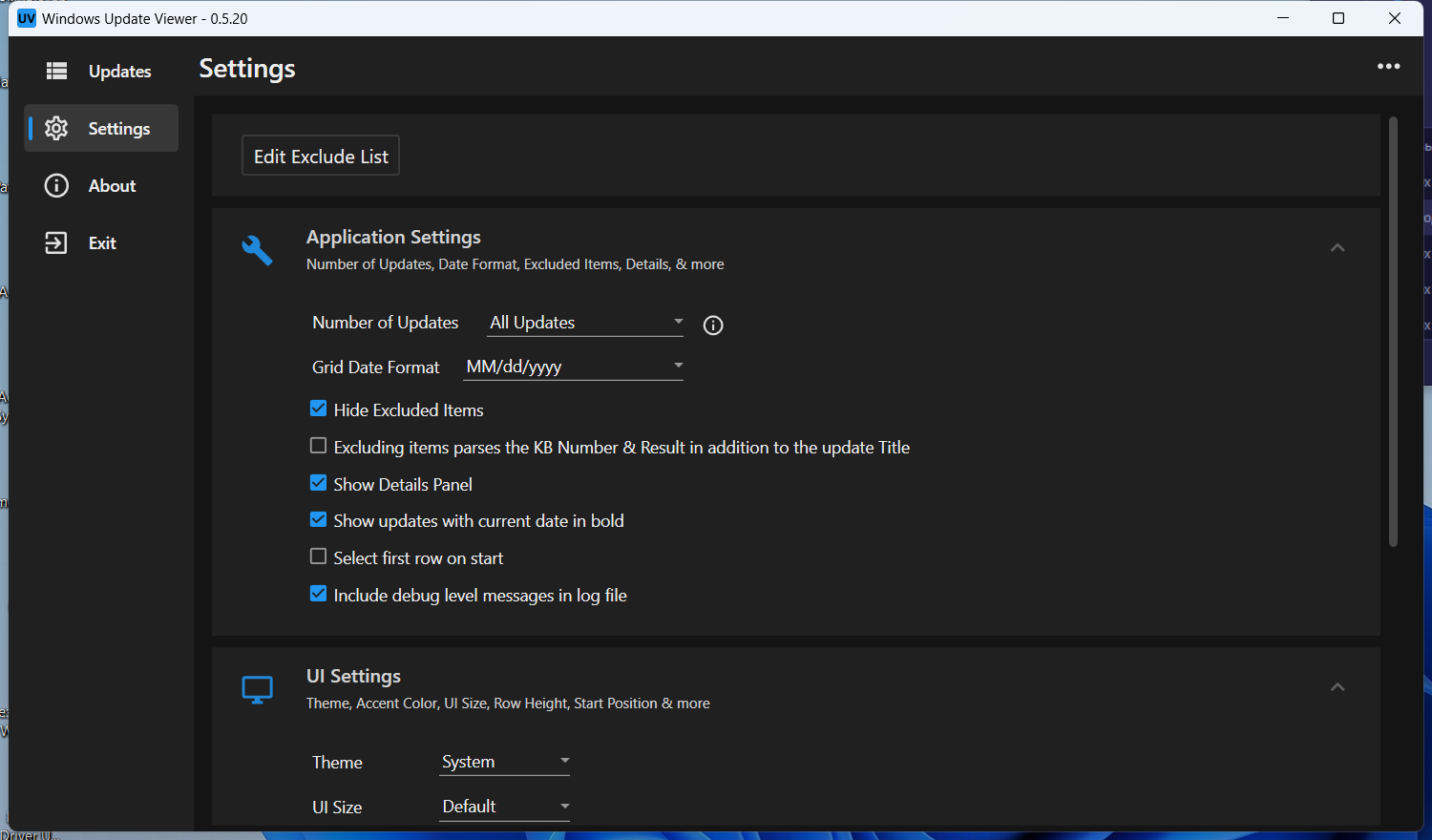Open the three-dot overflow menu

point(1388,66)
